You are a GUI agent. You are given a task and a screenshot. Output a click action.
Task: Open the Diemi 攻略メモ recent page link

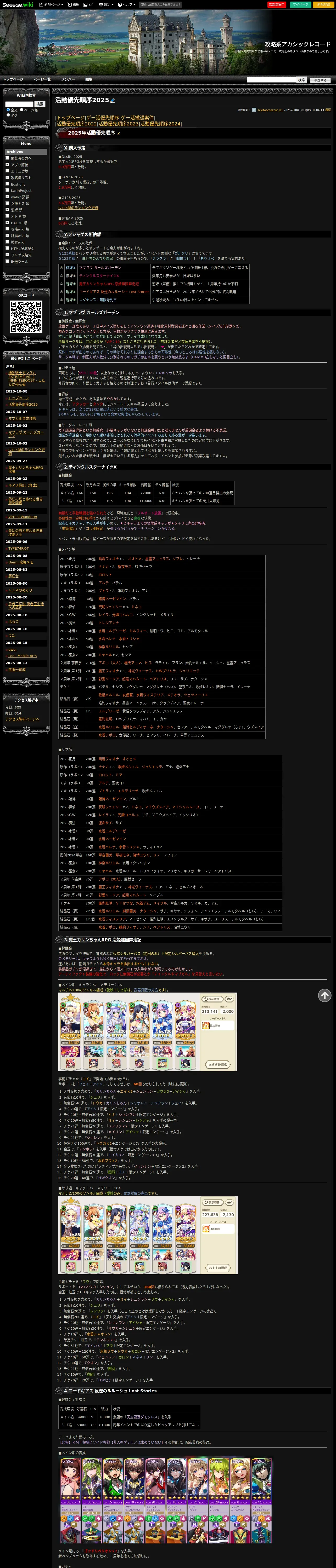tap(21, 562)
